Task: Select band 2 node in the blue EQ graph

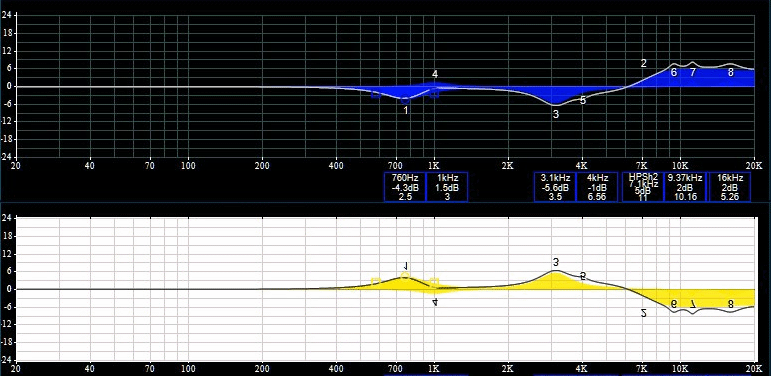Action: [x=644, y=63]
